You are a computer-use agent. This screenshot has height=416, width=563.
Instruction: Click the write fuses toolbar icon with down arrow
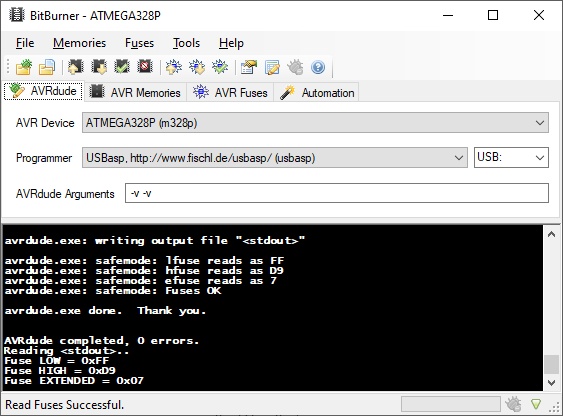click(197, 67)
